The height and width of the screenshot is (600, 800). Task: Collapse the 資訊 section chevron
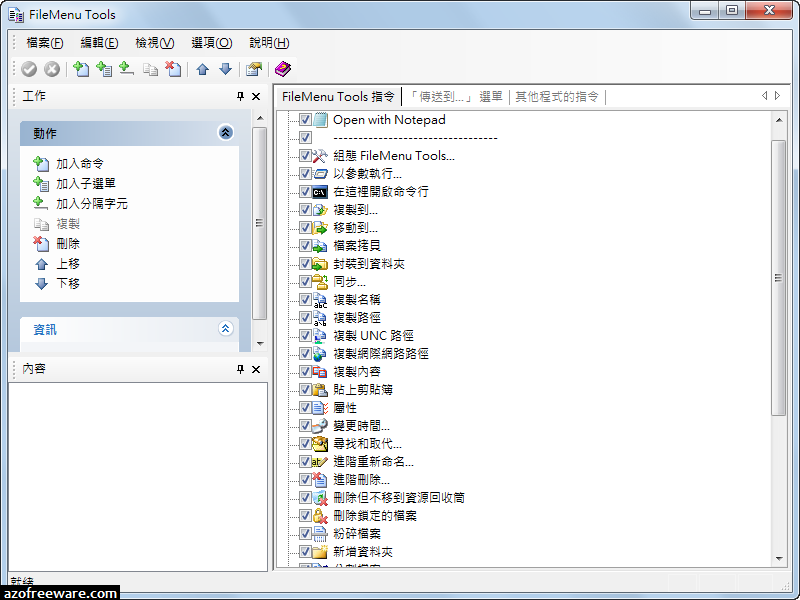pyautogui.click(x=226, y=329)
